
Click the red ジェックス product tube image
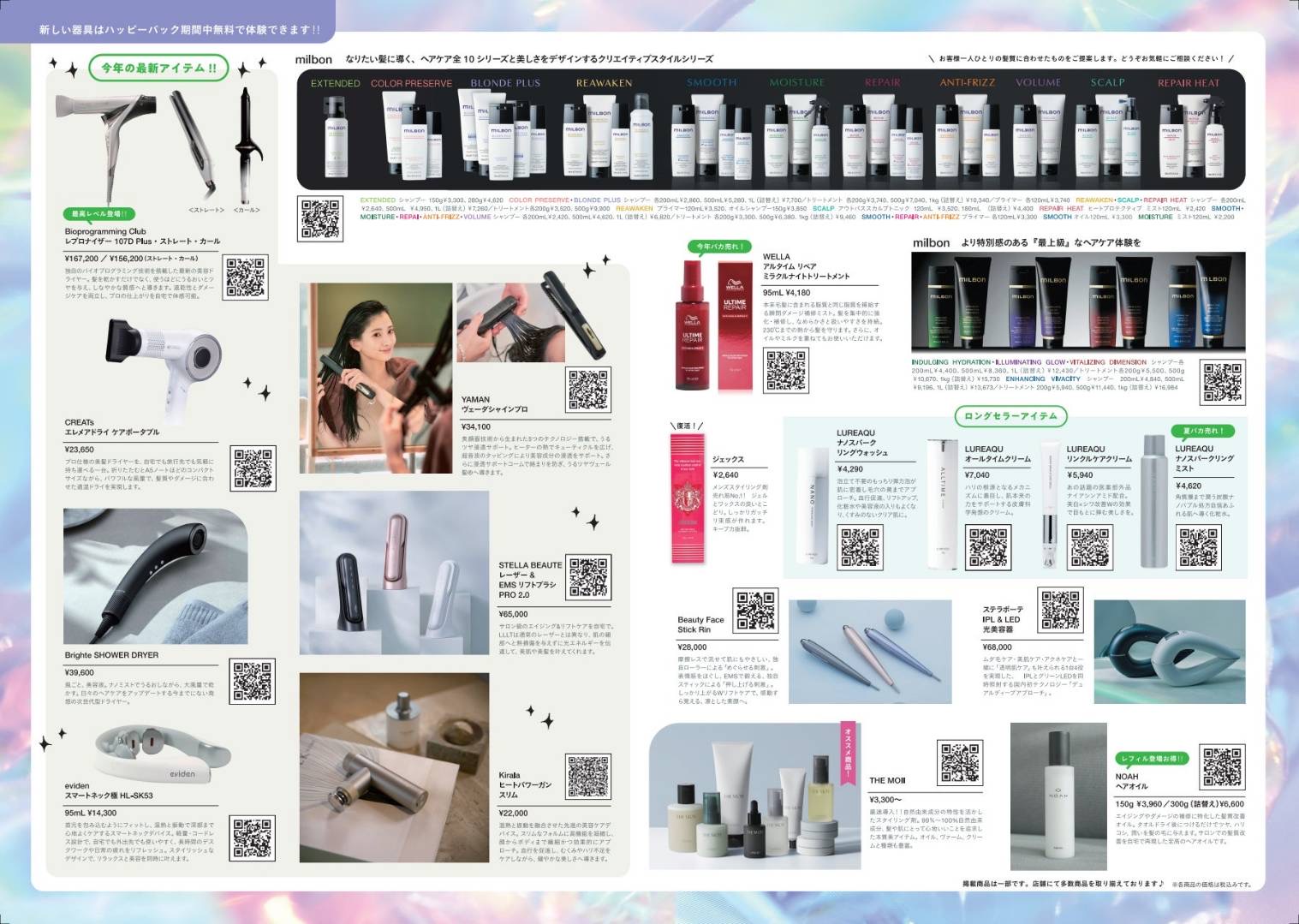(x=687, y=498)
